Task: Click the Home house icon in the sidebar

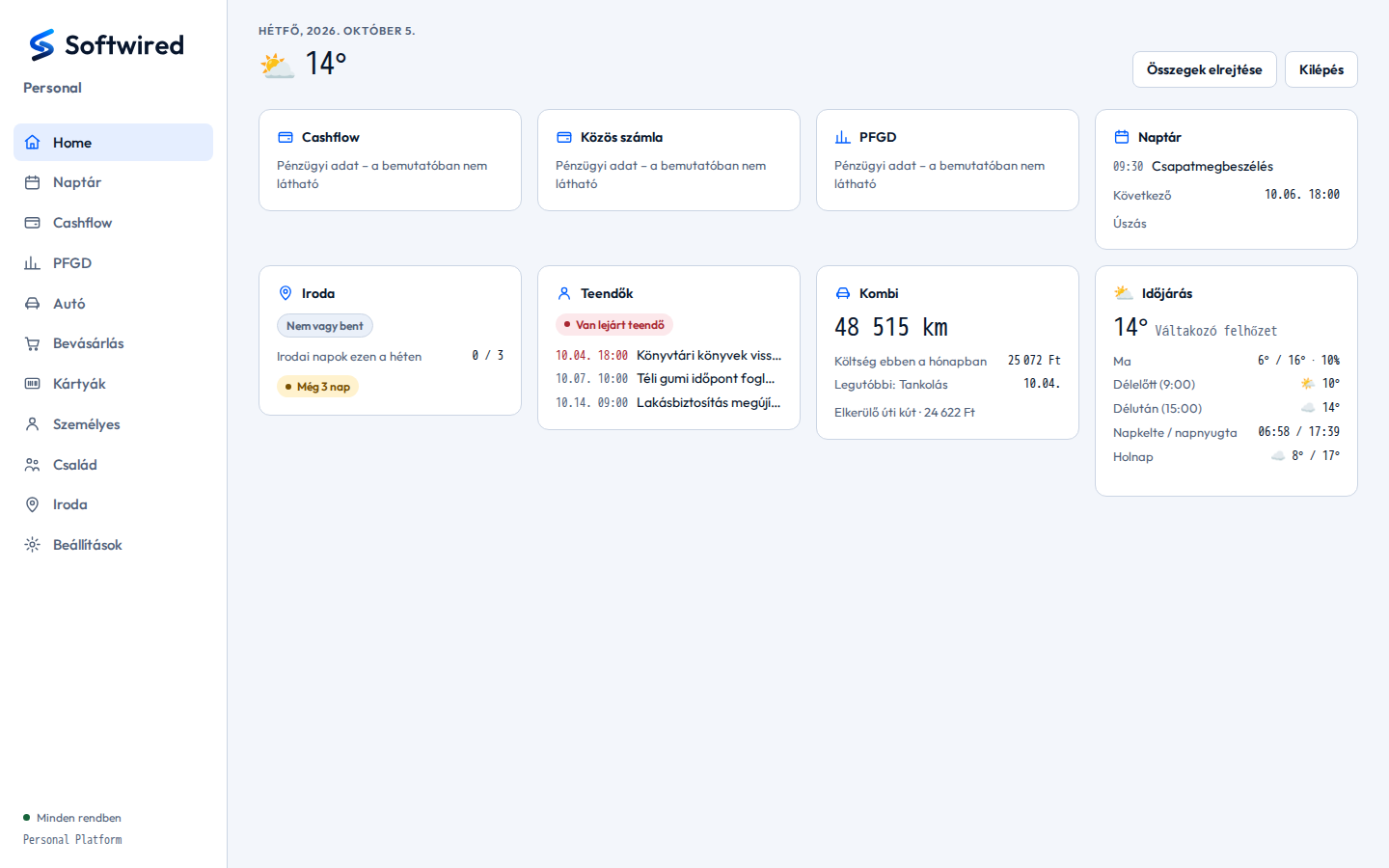Action: [33, 143]
